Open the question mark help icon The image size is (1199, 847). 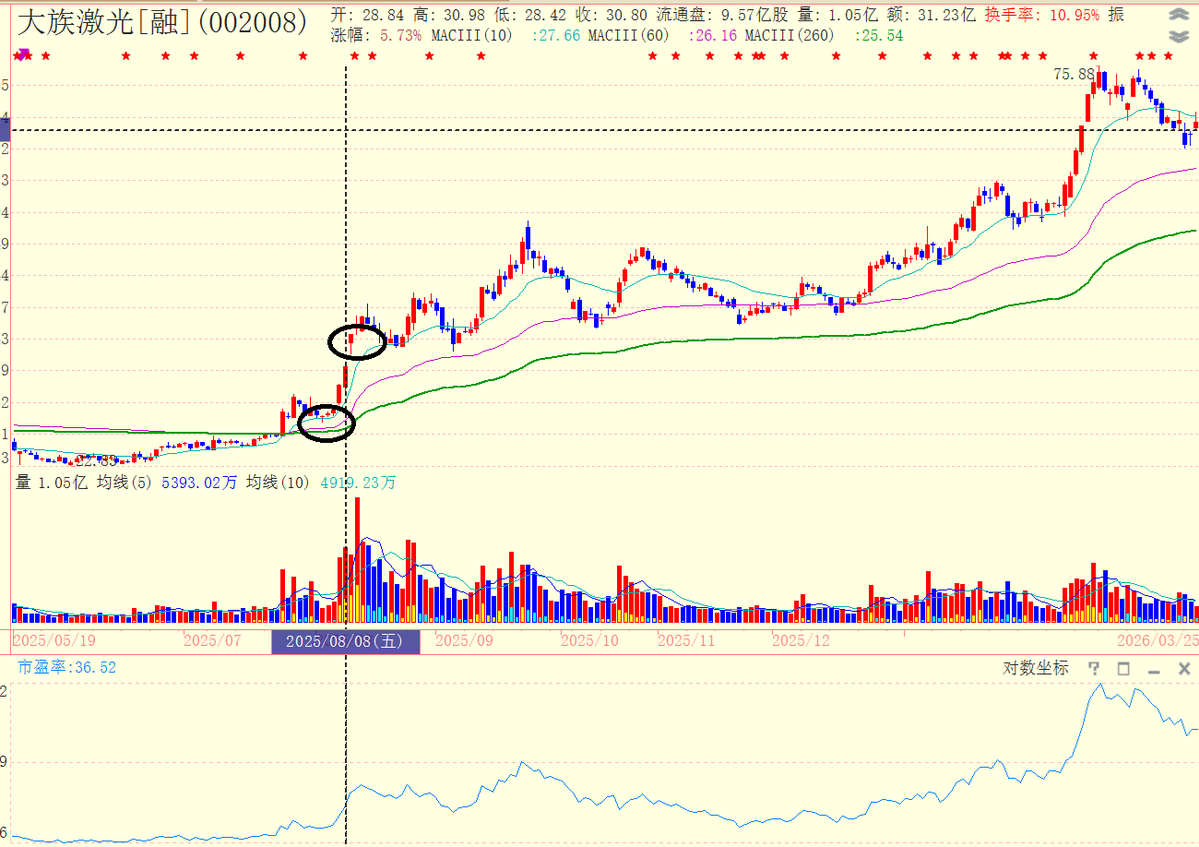pyautogui.click(x=1093, y=668)
